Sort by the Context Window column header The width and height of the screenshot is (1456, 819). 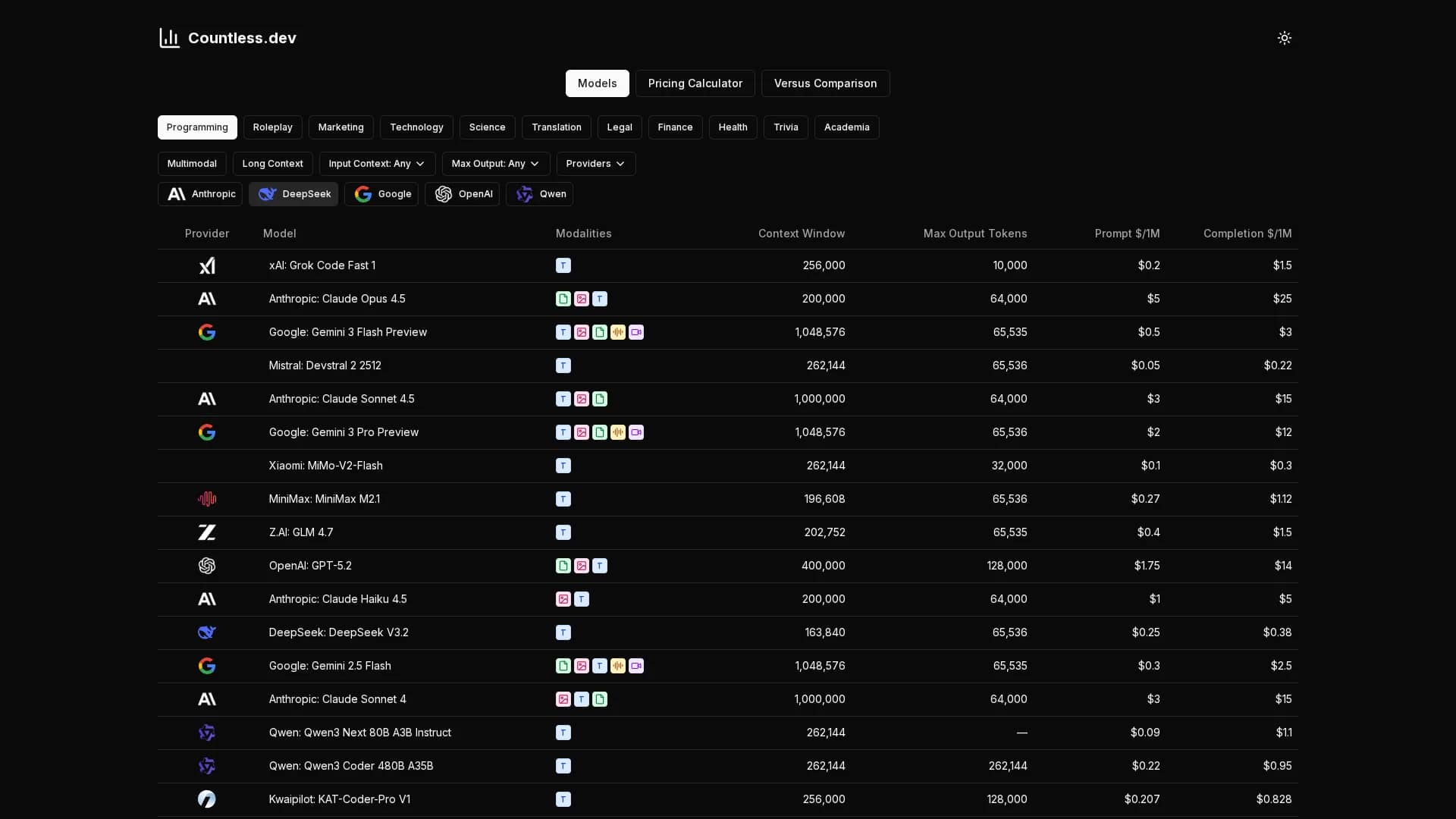[802, 234]
